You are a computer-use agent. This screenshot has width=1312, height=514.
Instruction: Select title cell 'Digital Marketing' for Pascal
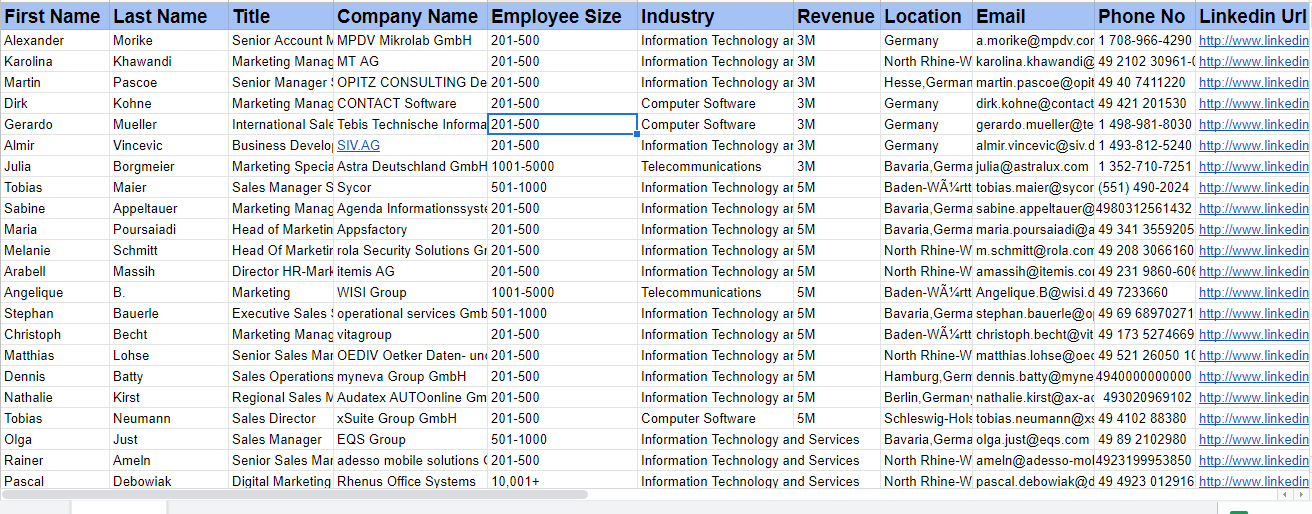click(282, 481)
